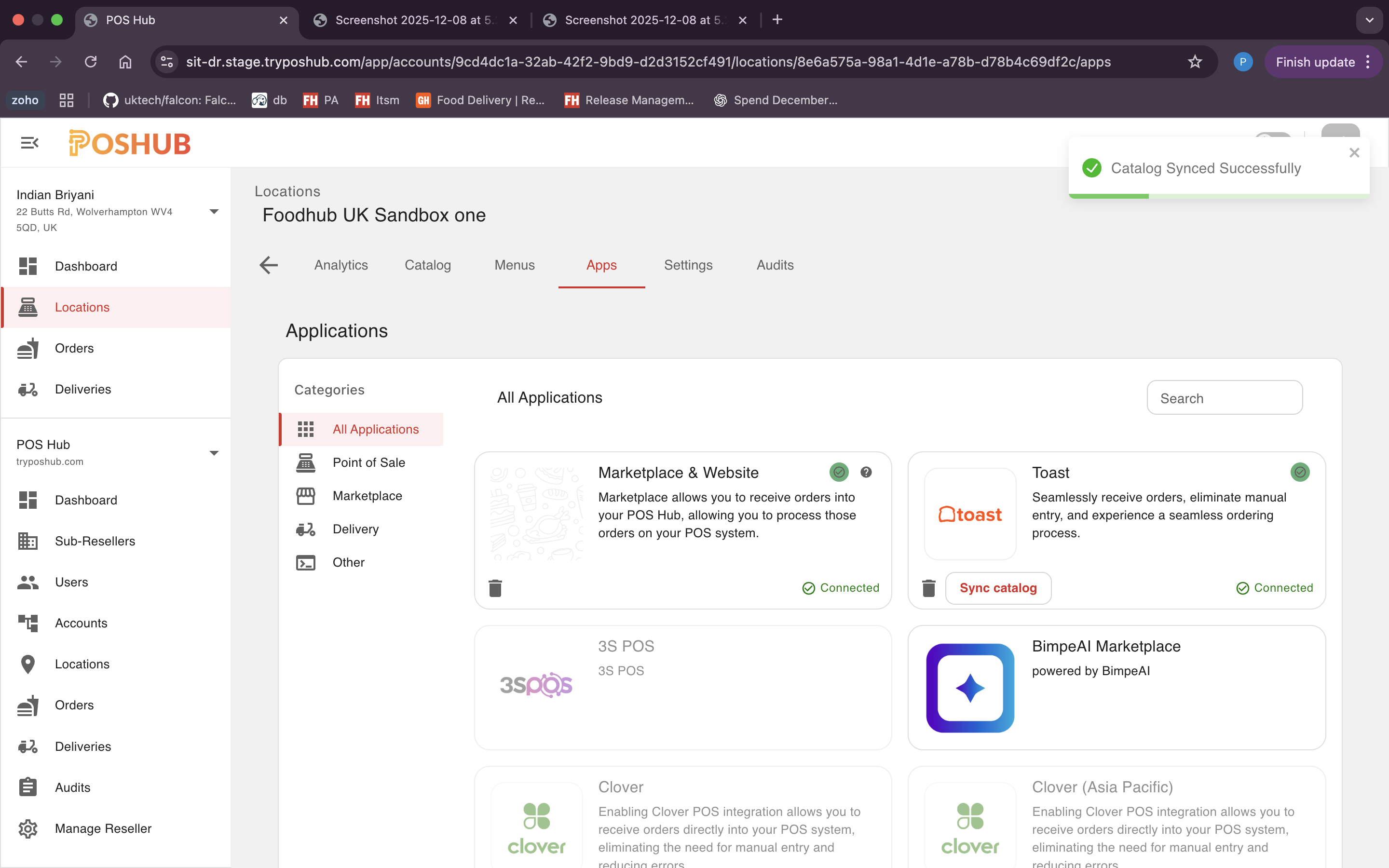This screenshot has width=1389, height=868.
Task: Collapse the sidebar navigation menu
Action: [x=29, y=143]
